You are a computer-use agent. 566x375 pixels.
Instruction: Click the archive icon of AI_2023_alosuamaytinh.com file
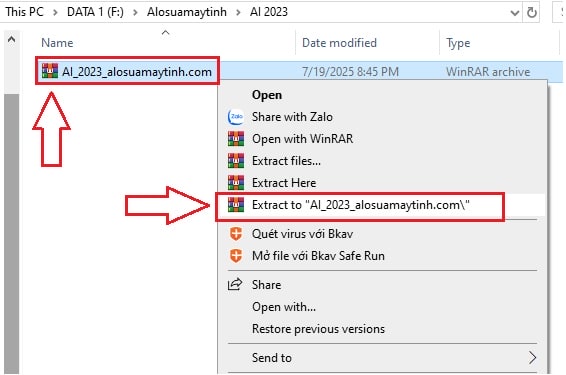pos(50,71)
